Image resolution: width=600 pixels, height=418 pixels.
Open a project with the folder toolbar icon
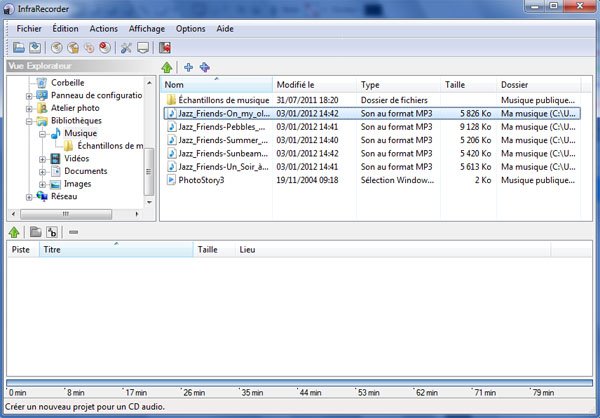[x=19, y=48]
